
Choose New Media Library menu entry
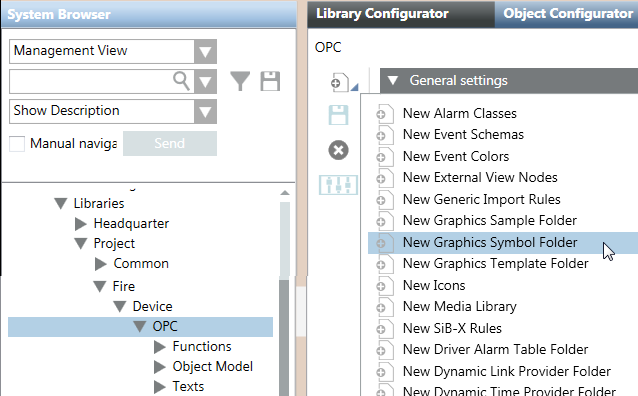pyautogui.click(x=459, y=306)
